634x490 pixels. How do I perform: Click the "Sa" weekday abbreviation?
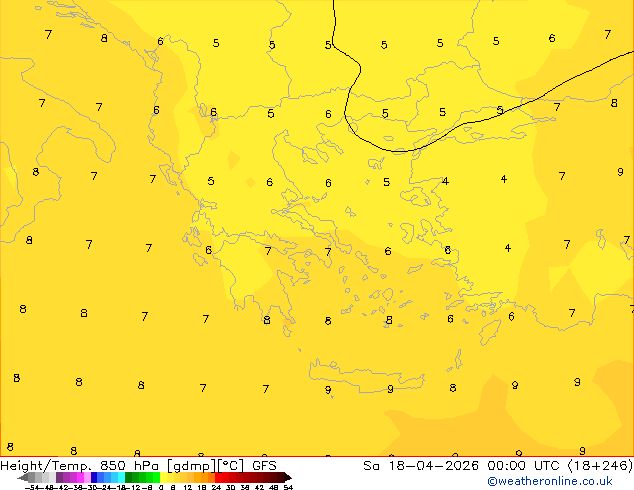(x=371, y=466)
